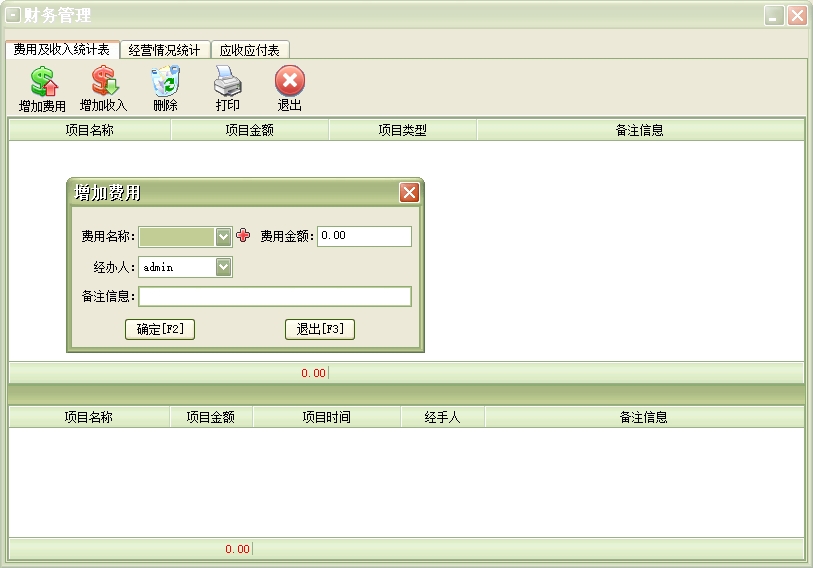Screen dimensions: 813x568
Task: Click the system menu icon in title bar
Action: pos(13,15)
